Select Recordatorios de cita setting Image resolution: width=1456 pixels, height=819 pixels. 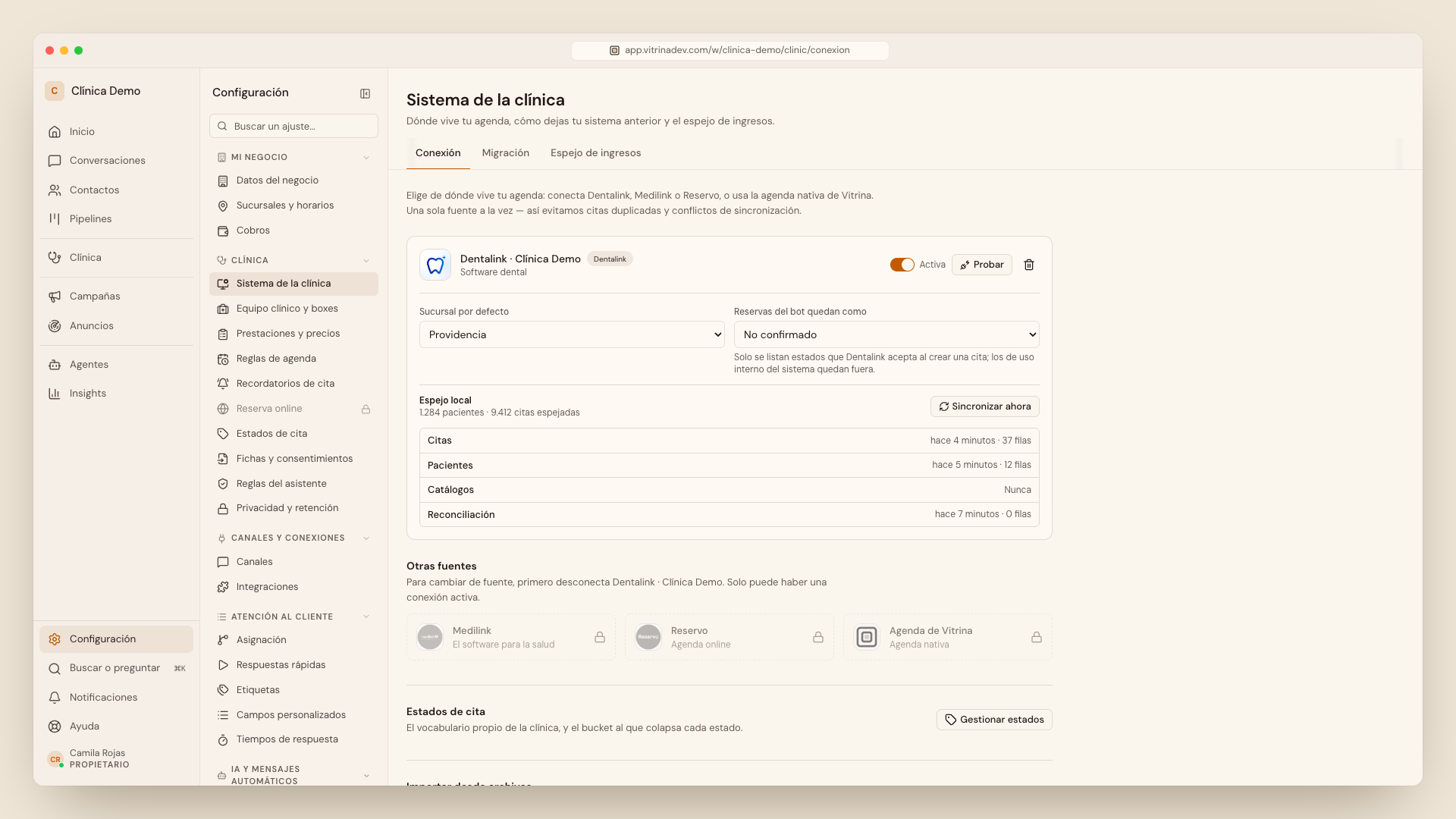pos(293,384)
